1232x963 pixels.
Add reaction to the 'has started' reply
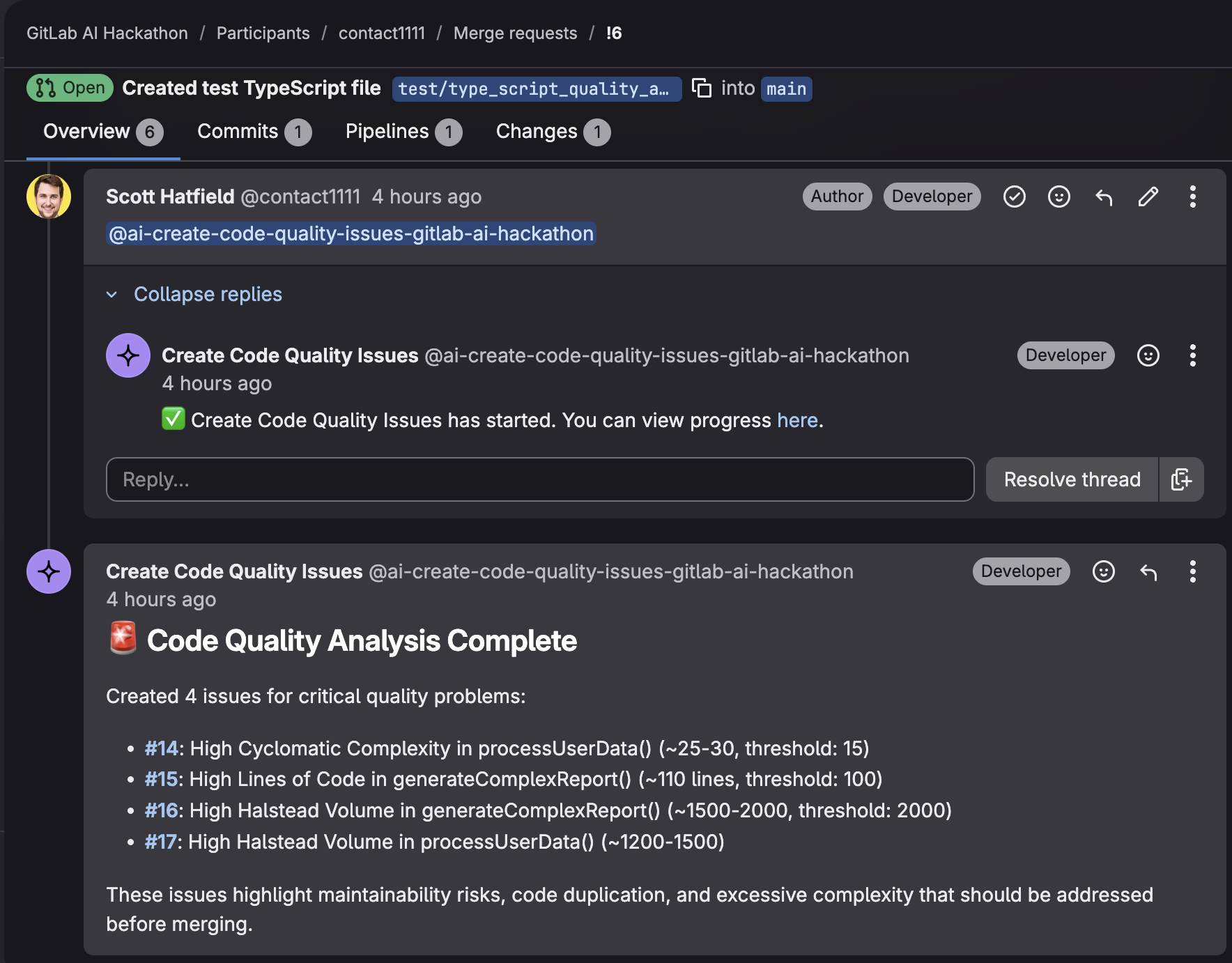[1148, 355]
